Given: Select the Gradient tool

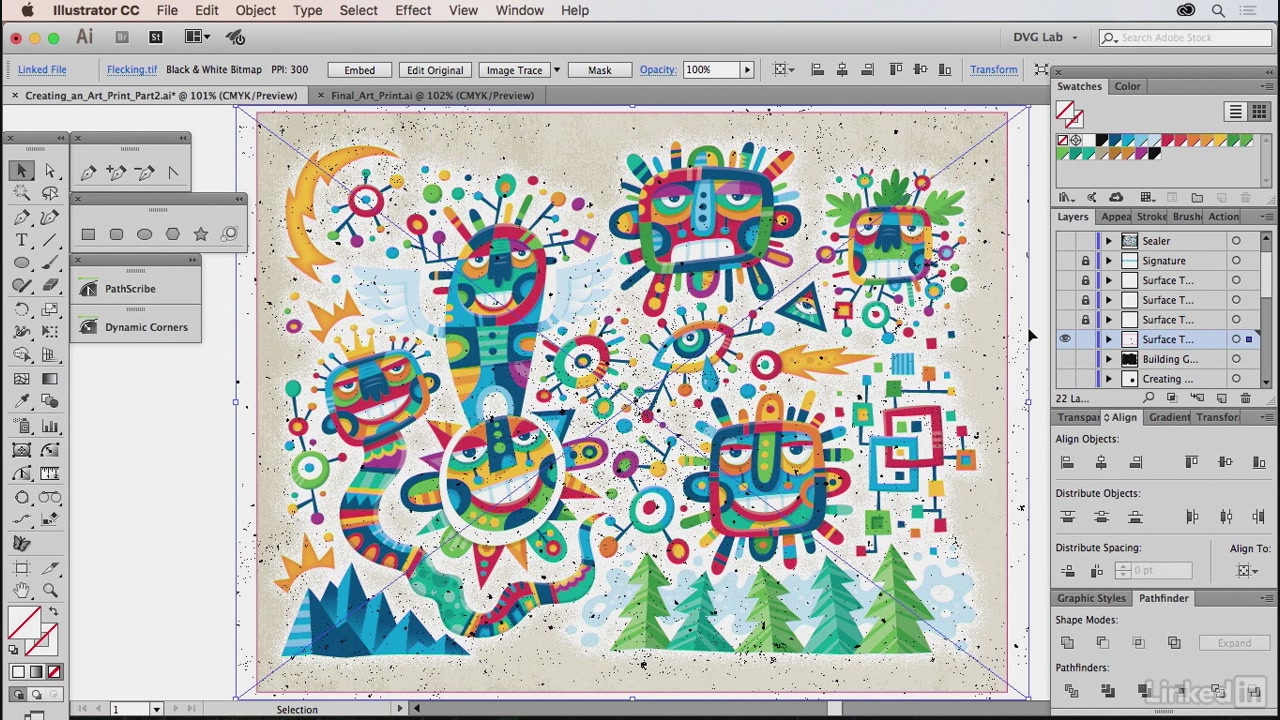Looking at the screenshot, I should (x=50, y=379).
